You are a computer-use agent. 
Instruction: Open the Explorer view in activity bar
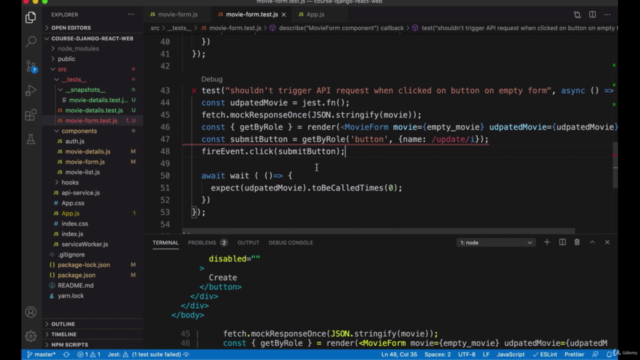click(x=31, y=17)
